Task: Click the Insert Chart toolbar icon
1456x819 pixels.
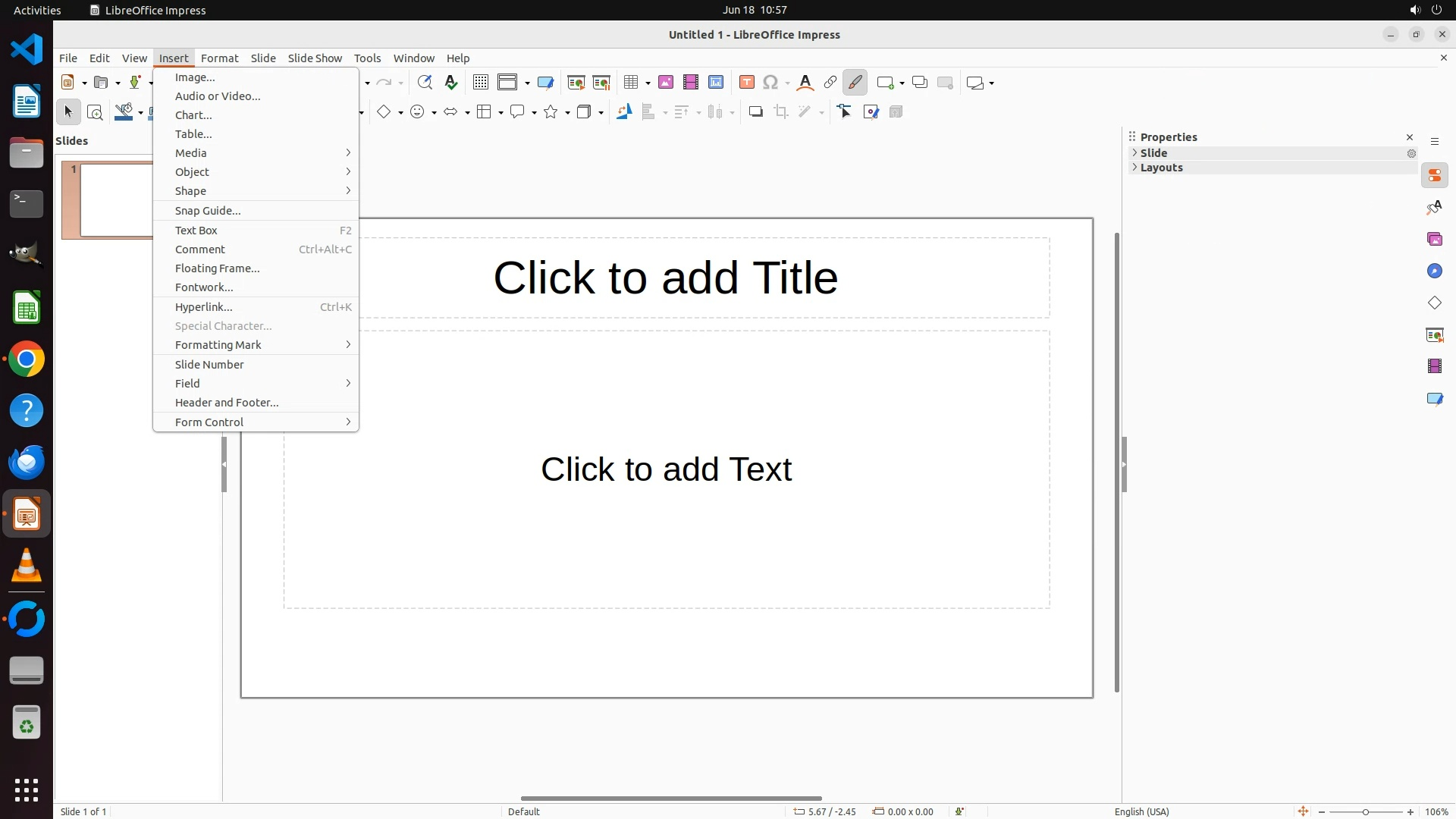Action: coord(715,83)
